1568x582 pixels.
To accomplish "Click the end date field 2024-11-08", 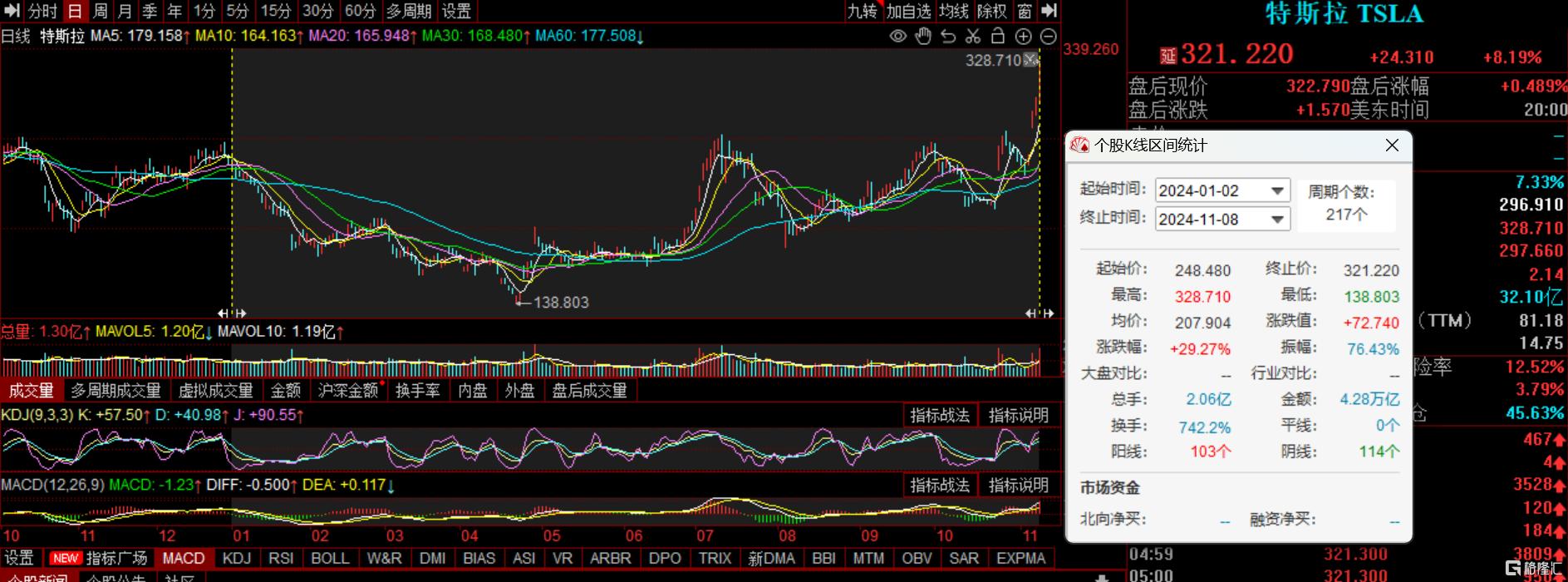I will [x=1222, y=219].
